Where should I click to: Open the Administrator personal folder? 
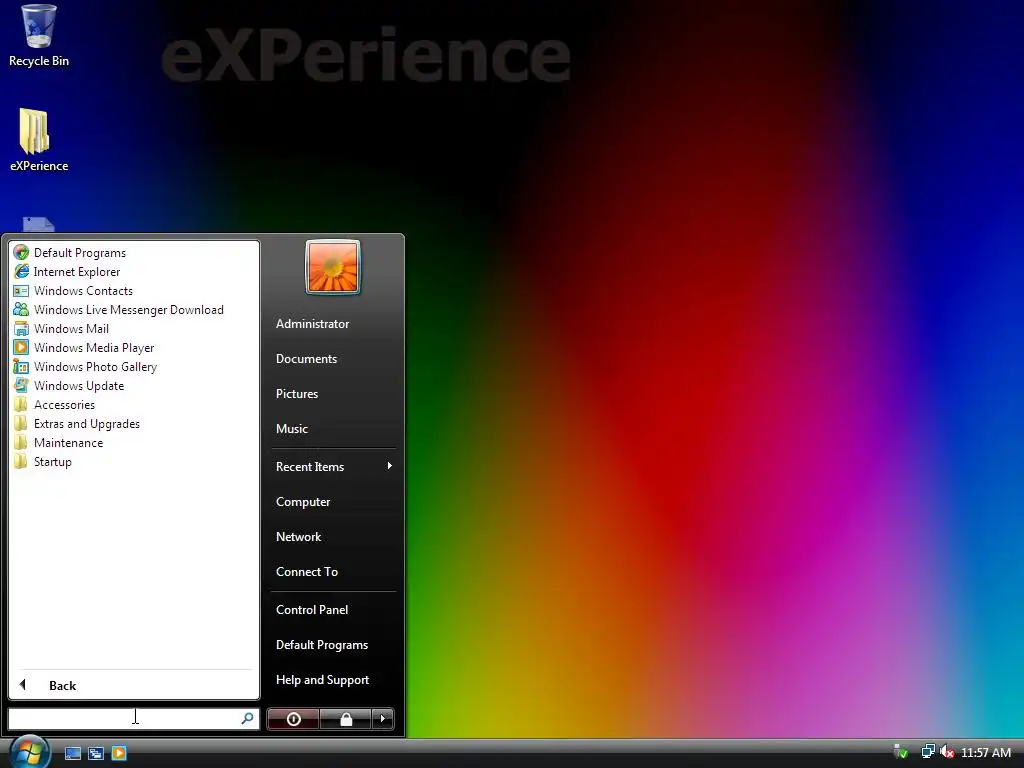click(x=312, y=324)
